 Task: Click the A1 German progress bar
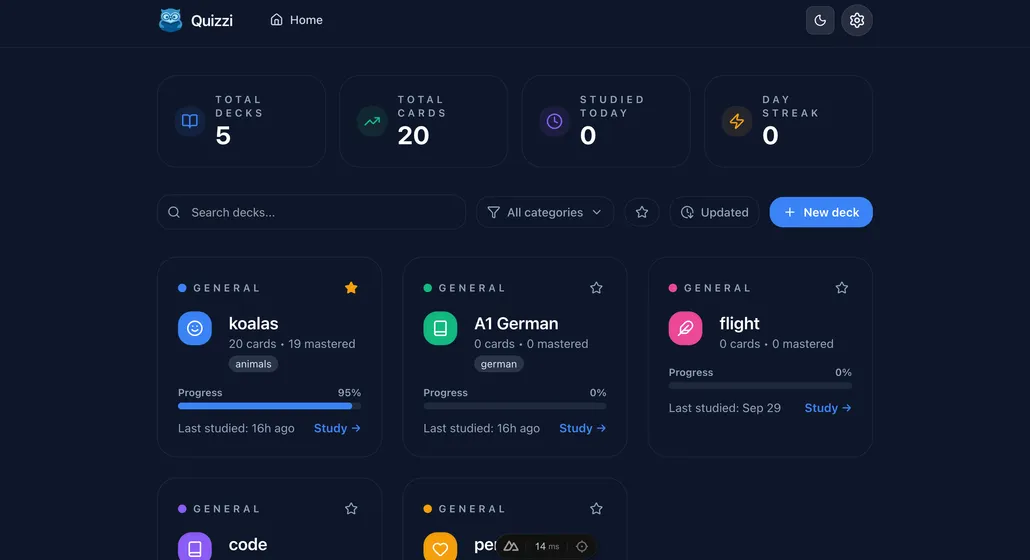514,406
